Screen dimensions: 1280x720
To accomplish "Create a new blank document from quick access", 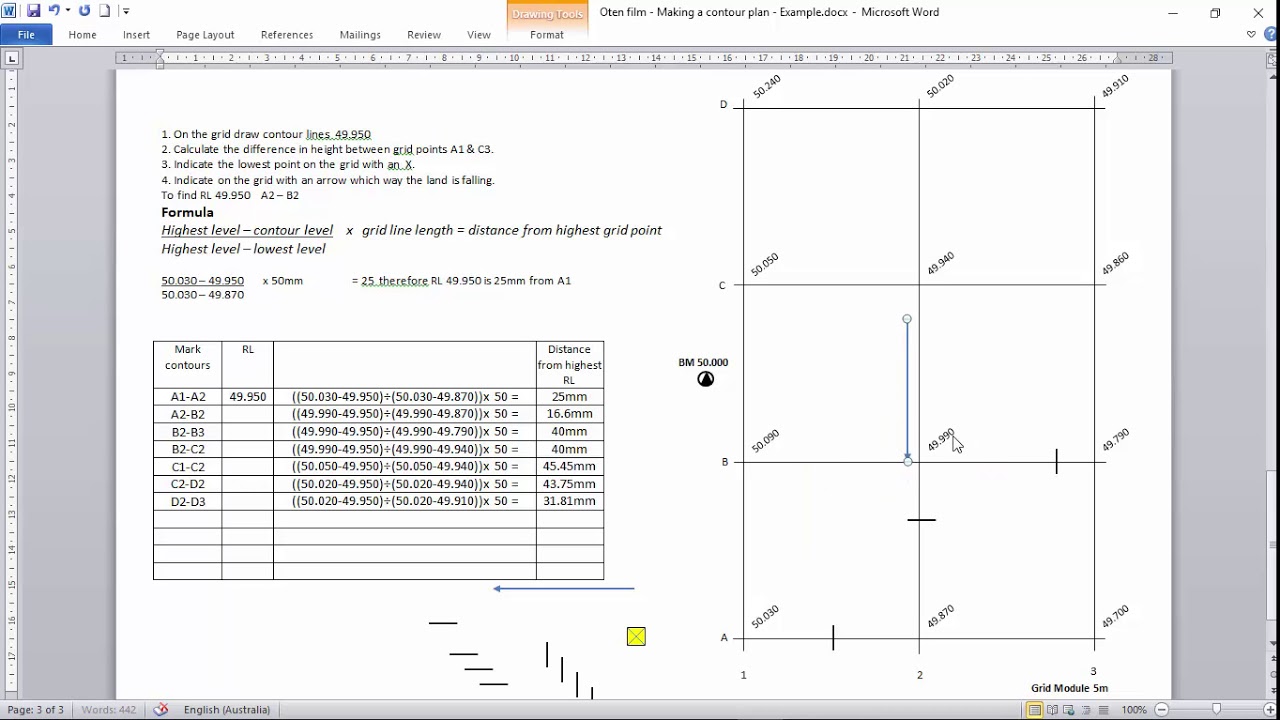I will click(104, 11).
